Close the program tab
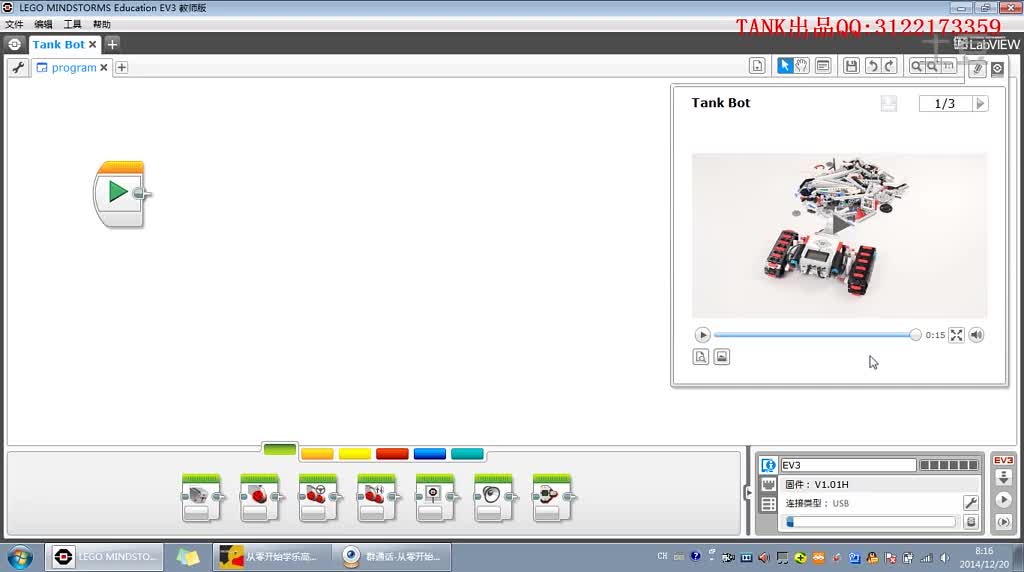 104,67
